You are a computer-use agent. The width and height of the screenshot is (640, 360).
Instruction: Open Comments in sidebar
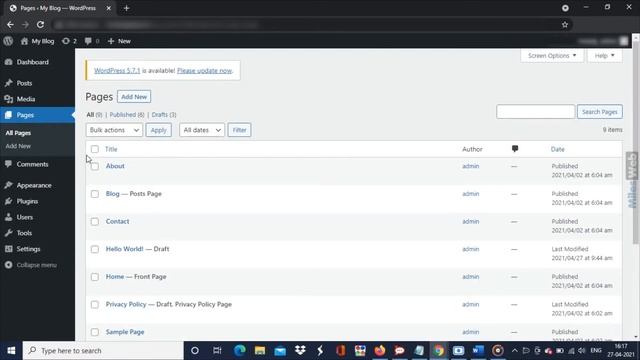[32, 164]
